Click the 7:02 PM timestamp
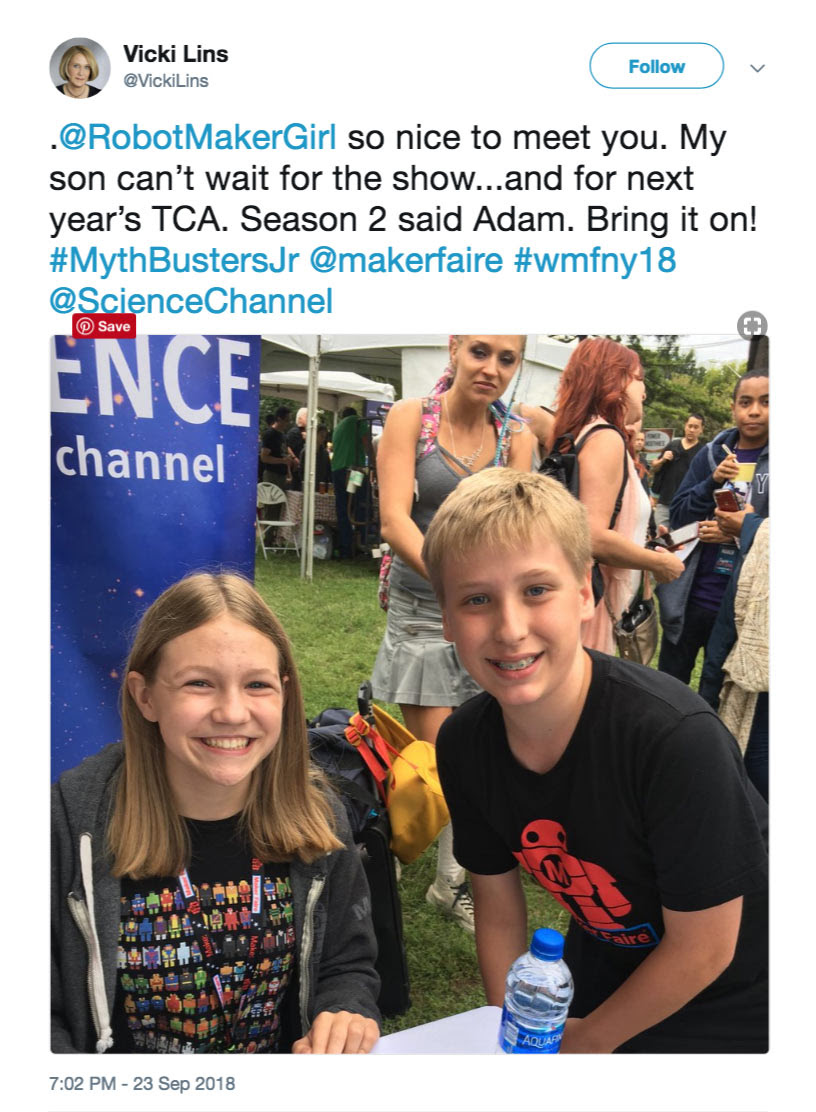This screenshot has height=1112, width=816. click(82, 1084)
